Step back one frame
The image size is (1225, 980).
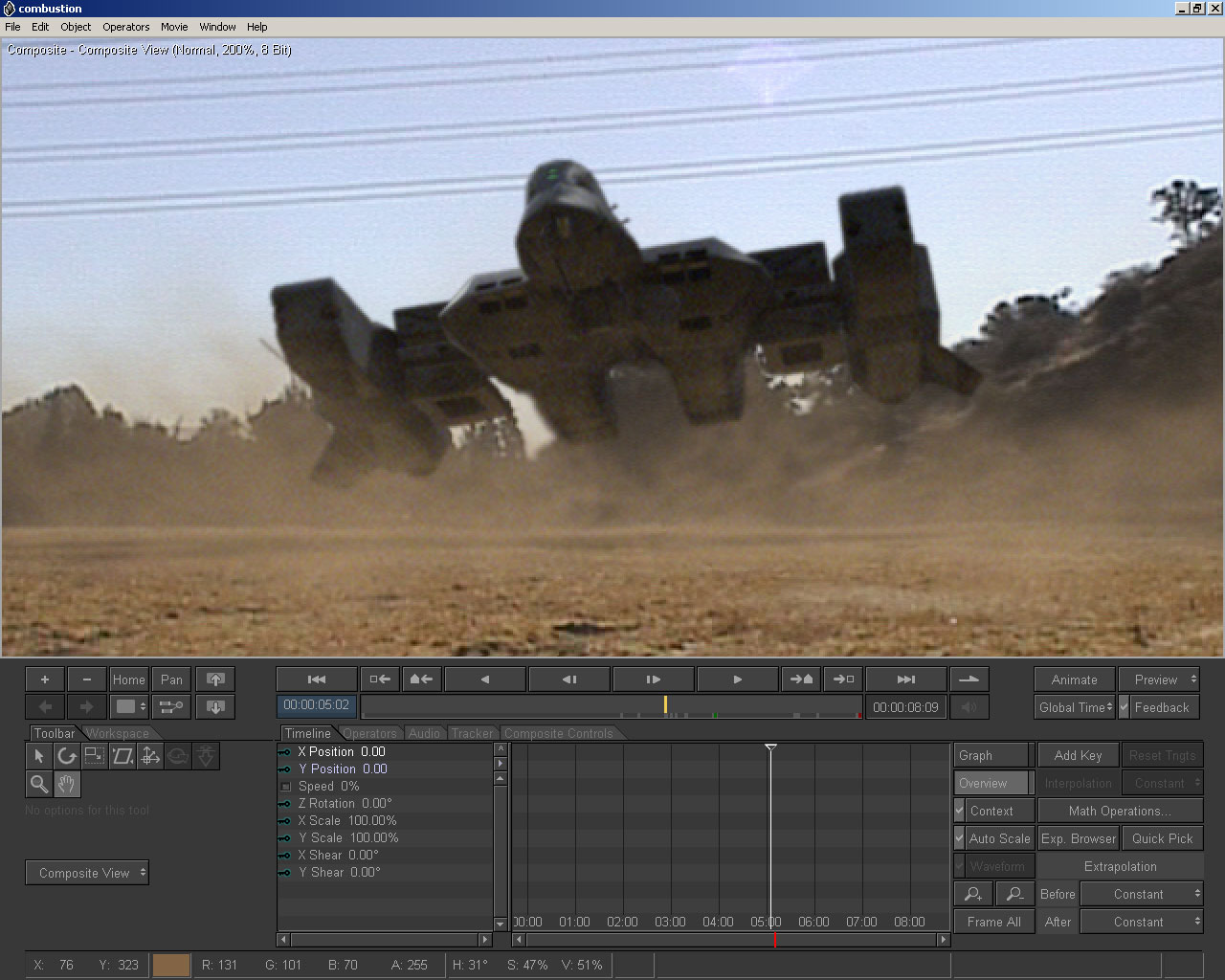click(569, 679)
